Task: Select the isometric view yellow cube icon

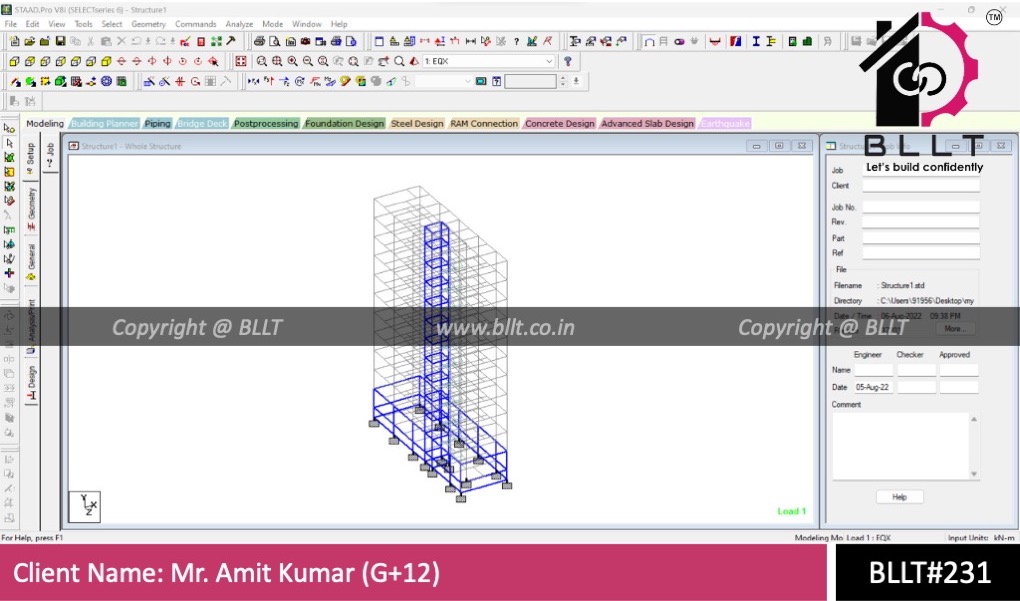Action: tap(105, 61)
